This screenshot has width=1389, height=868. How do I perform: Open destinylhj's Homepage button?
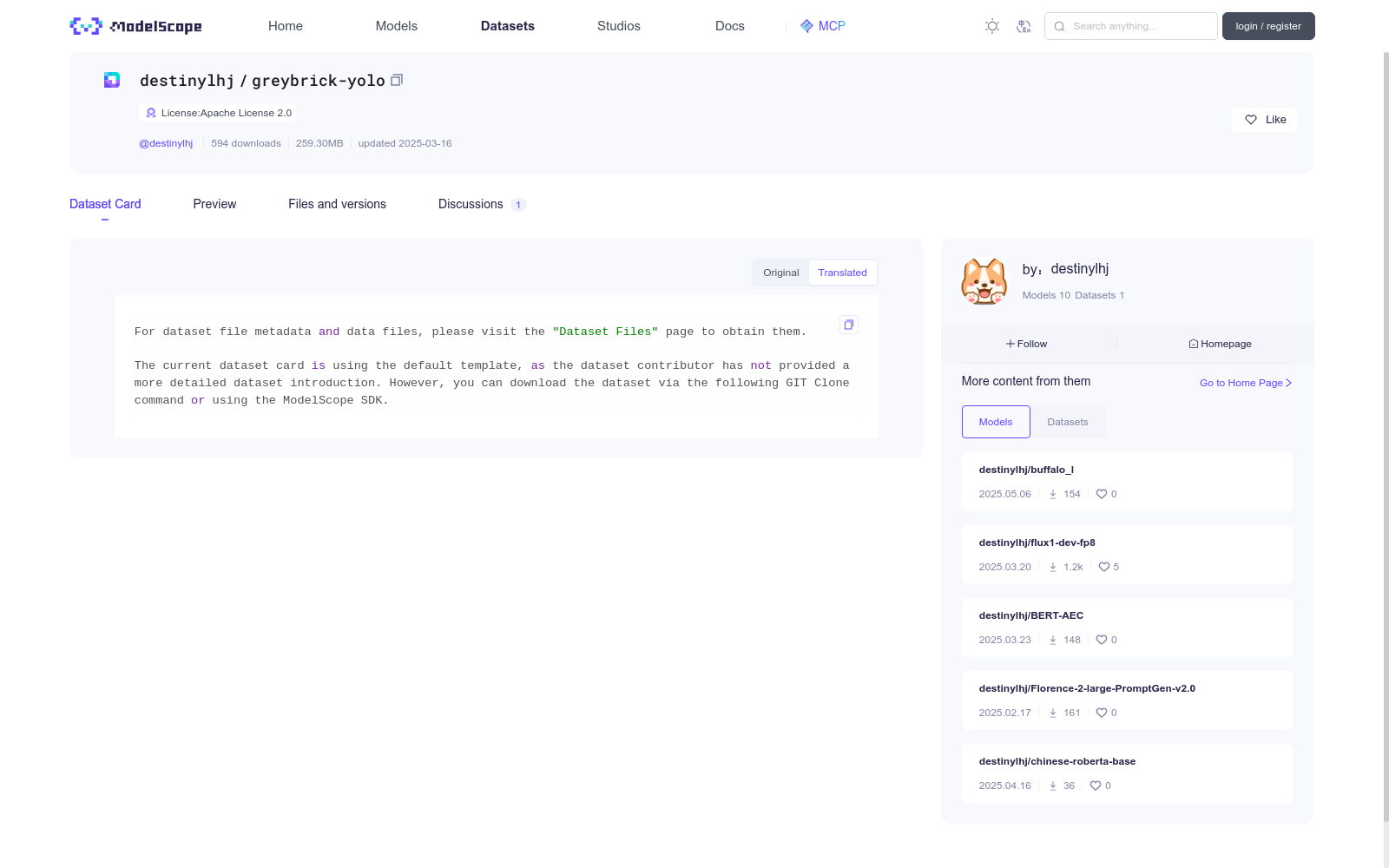[x=1220, y=344]
